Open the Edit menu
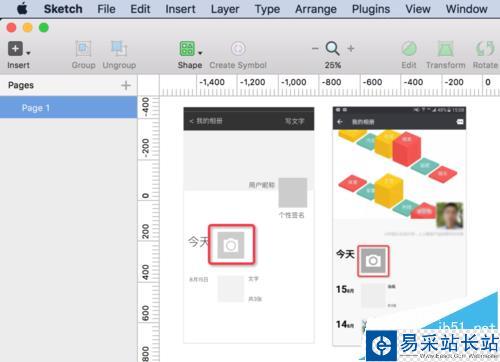 click(140, 9)
